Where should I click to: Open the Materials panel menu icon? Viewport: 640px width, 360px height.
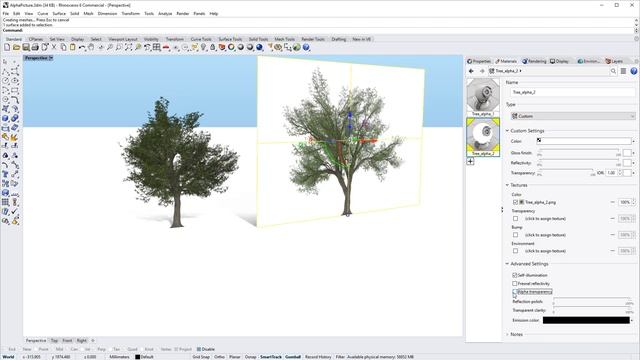[623, 71]
